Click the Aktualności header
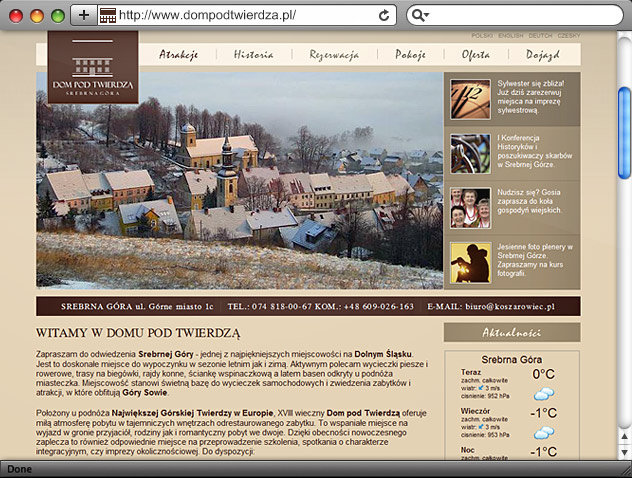The width and height of the screenshot is (632, 478). (512, 333)
